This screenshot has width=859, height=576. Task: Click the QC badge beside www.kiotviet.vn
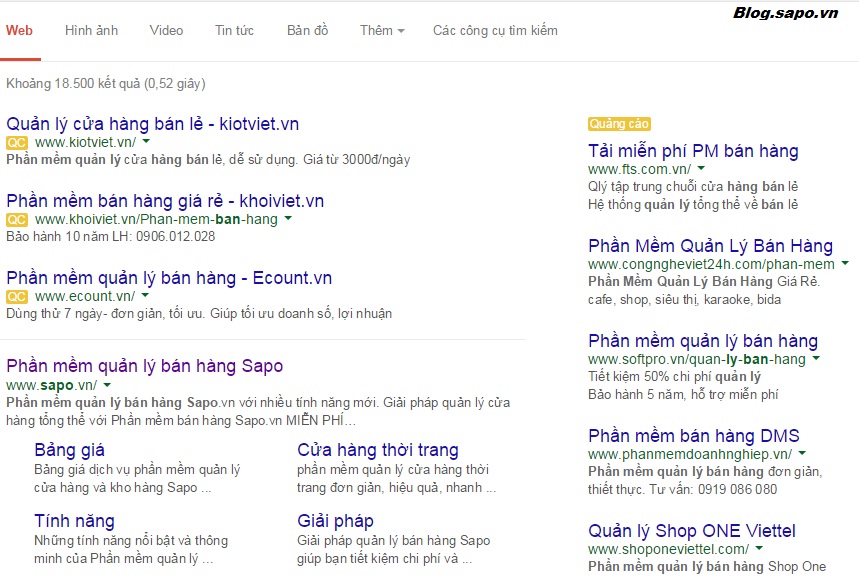pos(16,142)
